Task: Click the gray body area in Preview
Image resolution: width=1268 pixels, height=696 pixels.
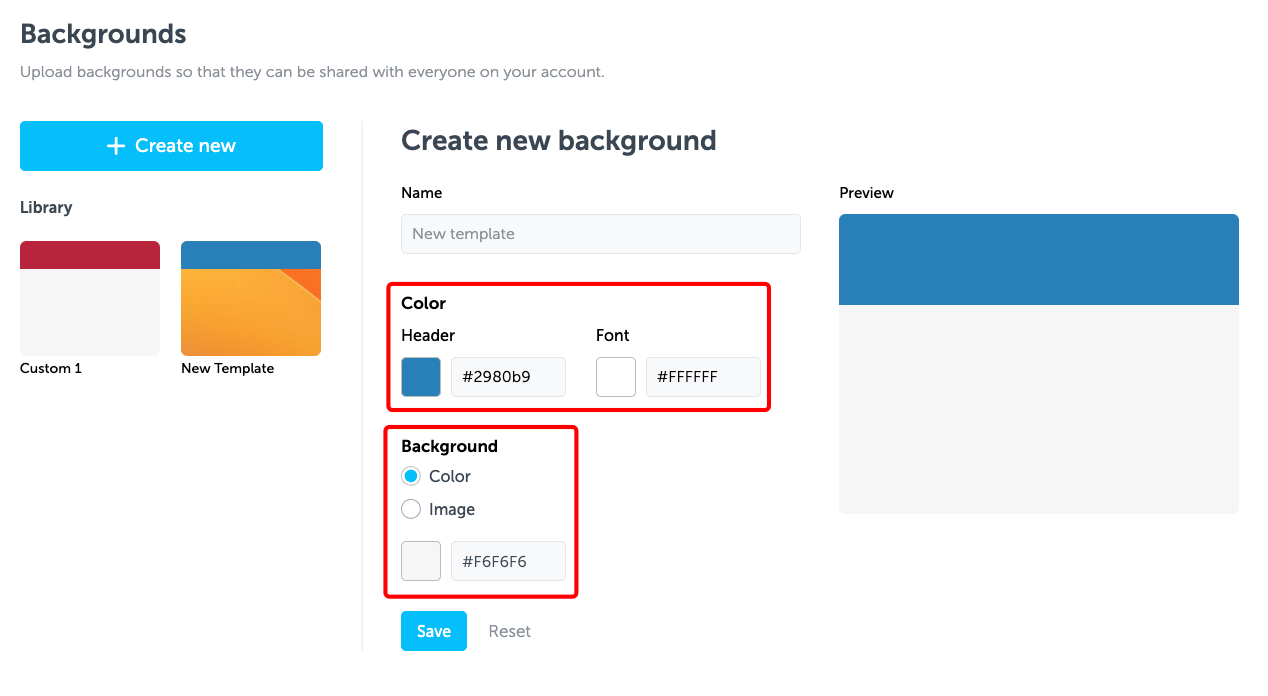Action: [x=1038, y=409]
